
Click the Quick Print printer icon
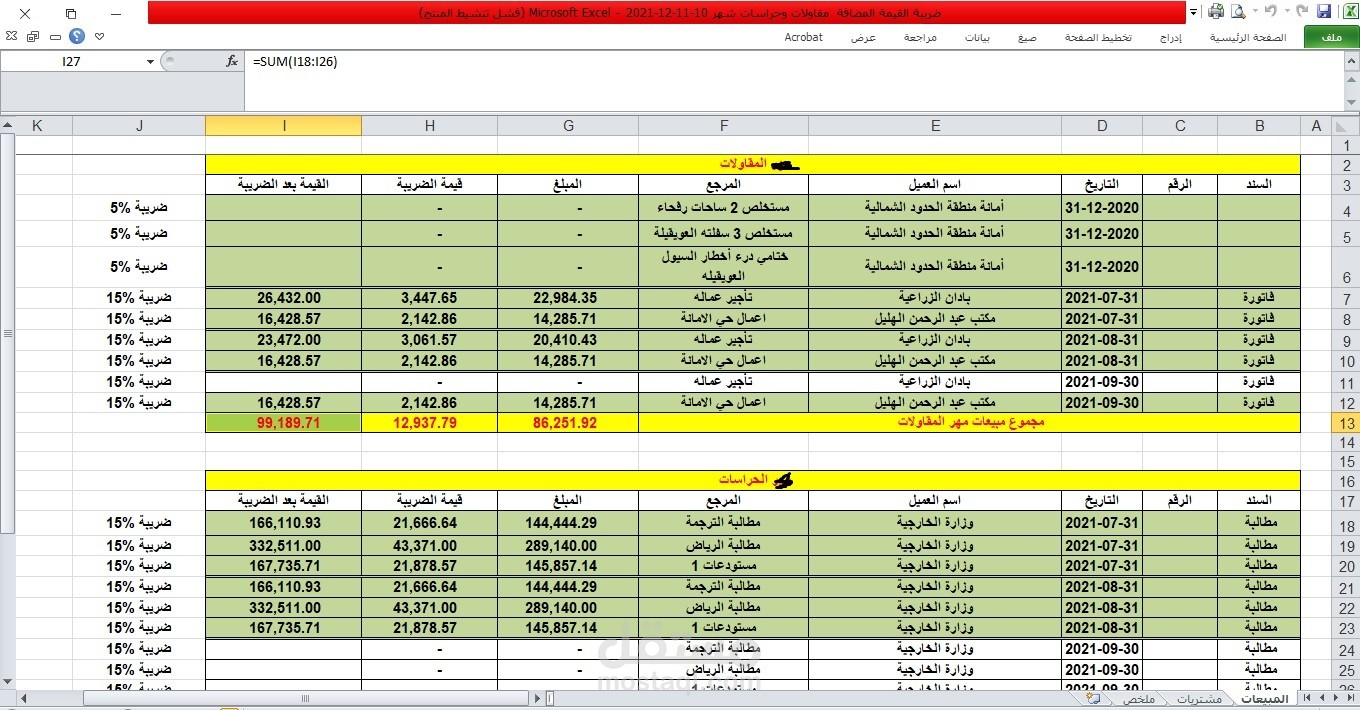1216,12
